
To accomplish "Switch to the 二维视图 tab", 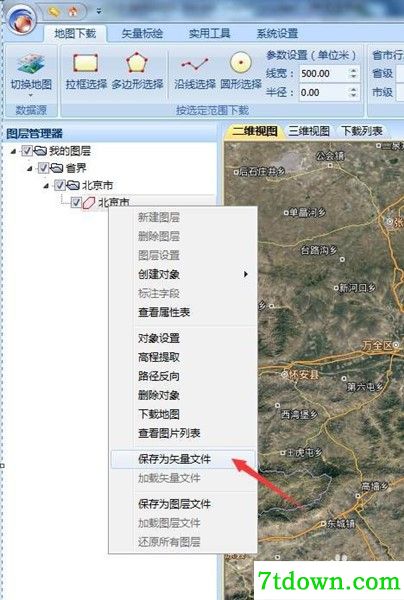I will [254, 131].
